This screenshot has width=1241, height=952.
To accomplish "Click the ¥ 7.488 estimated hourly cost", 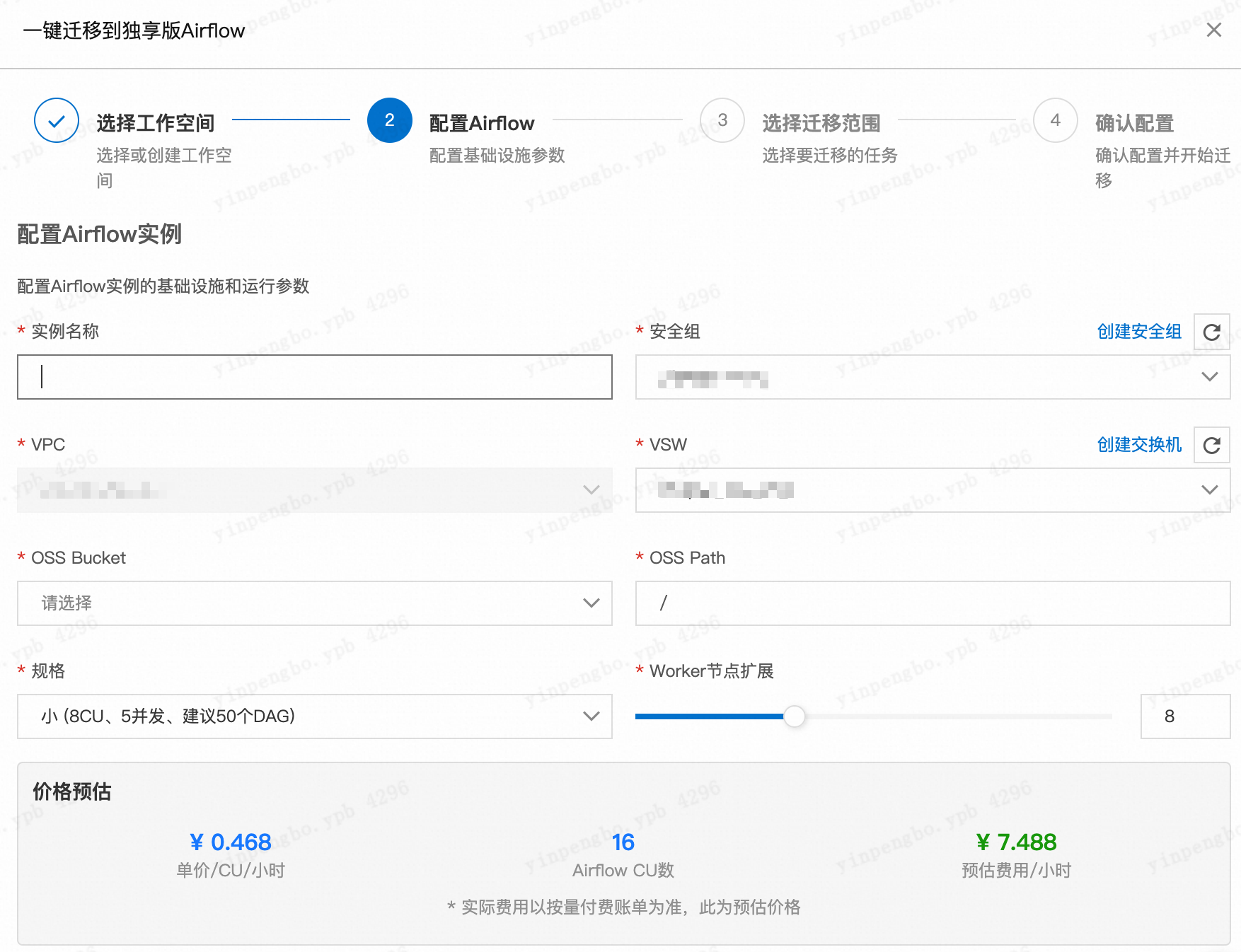I will pyautogui.click(x=1016, y=842).
